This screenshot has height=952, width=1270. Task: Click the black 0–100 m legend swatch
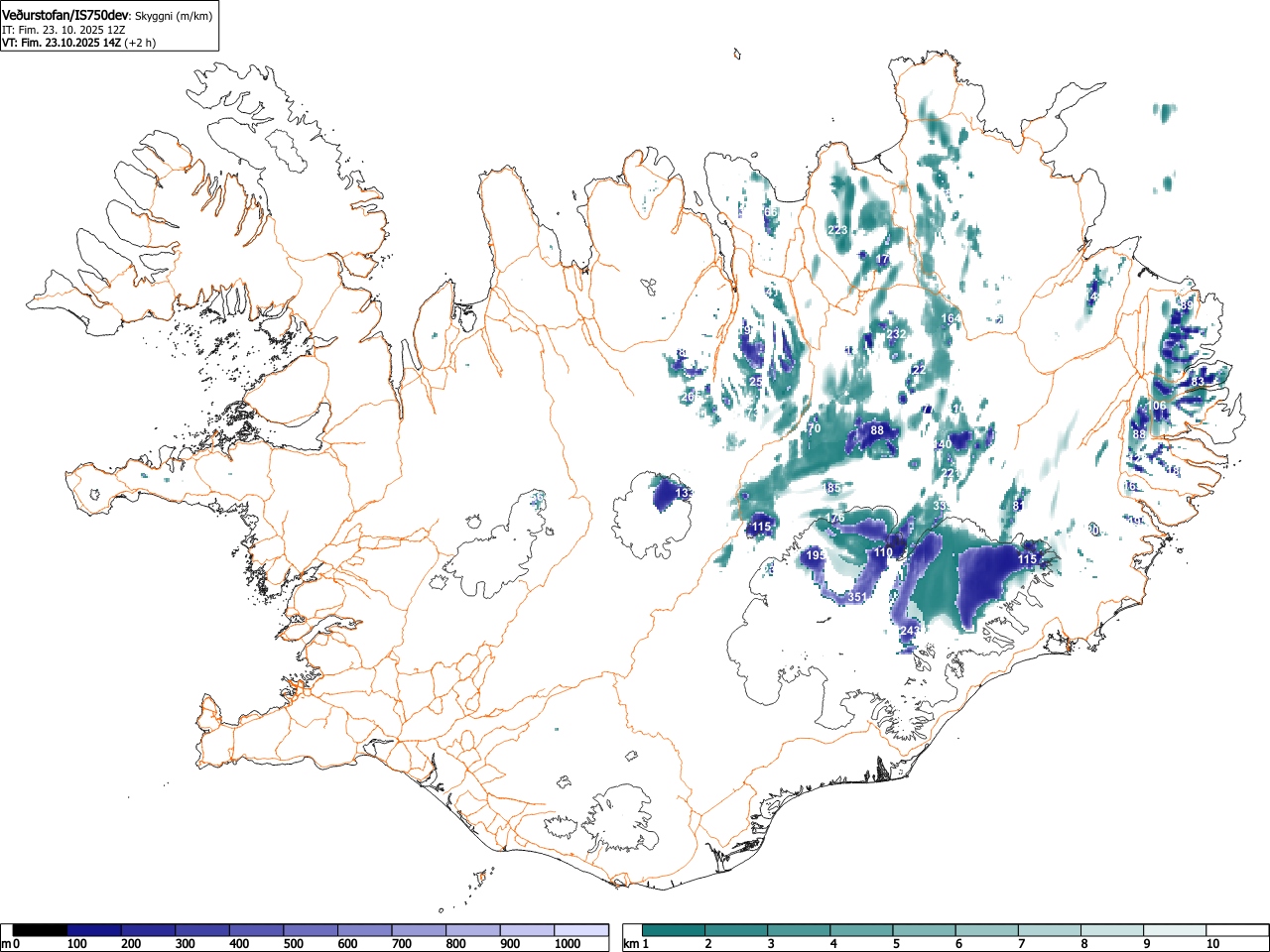point(41,930)
